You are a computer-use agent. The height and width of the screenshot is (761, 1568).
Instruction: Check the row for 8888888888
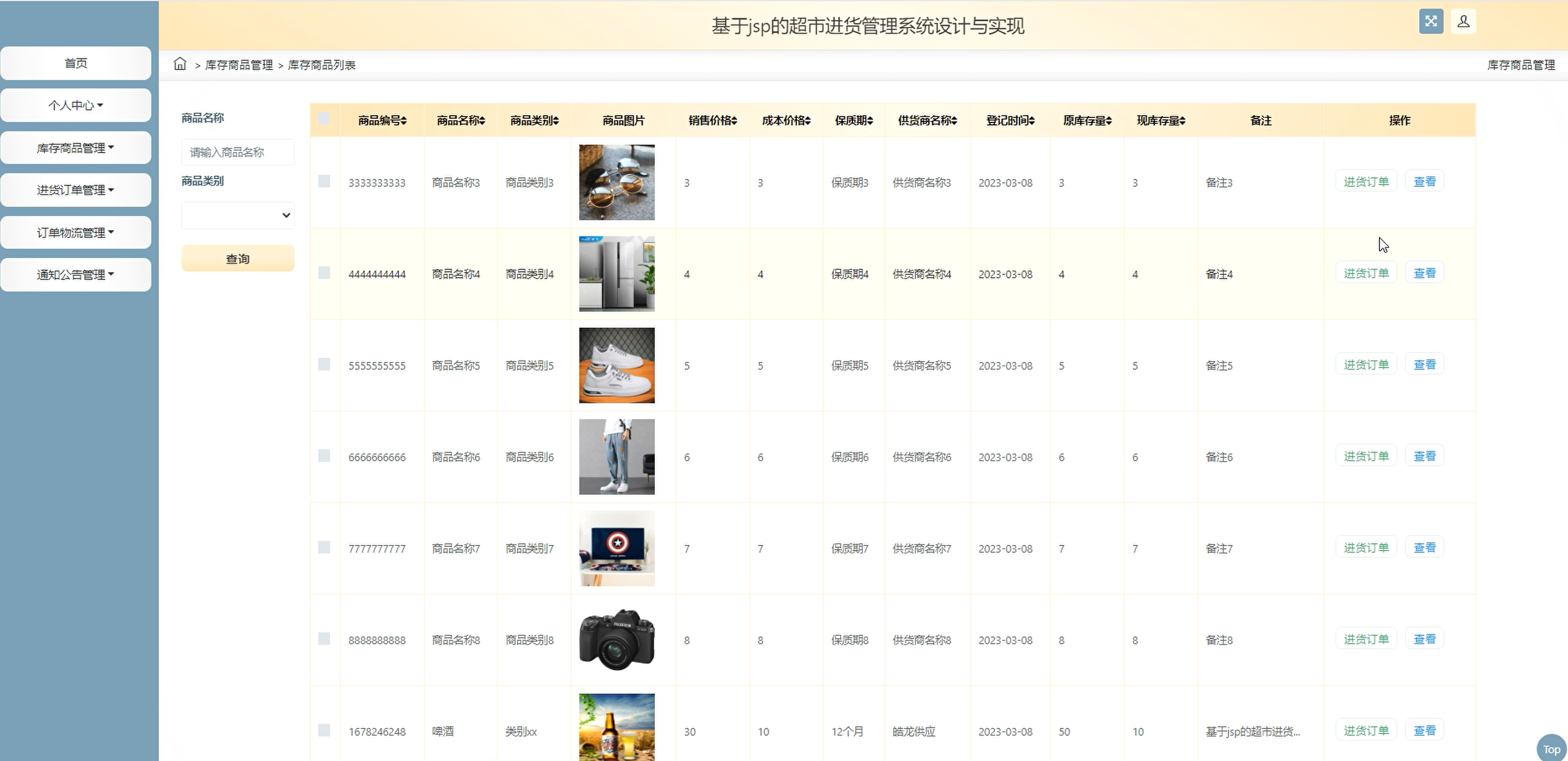coord(324,639)
